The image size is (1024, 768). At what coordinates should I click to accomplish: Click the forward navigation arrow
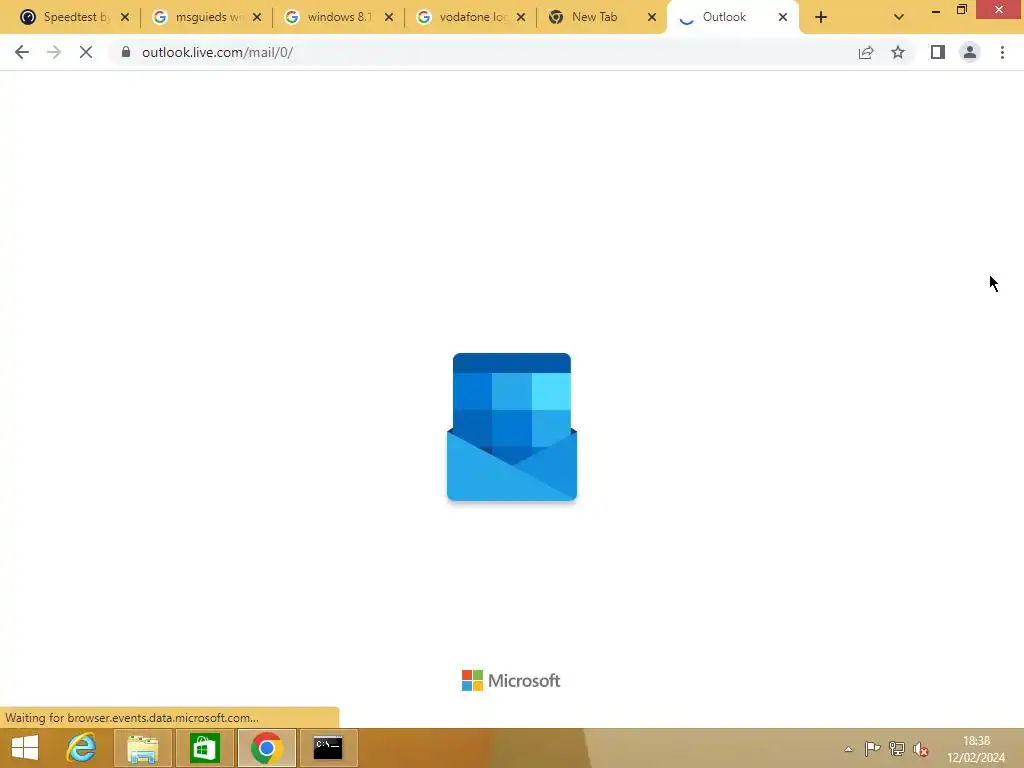tap(54, 52)
